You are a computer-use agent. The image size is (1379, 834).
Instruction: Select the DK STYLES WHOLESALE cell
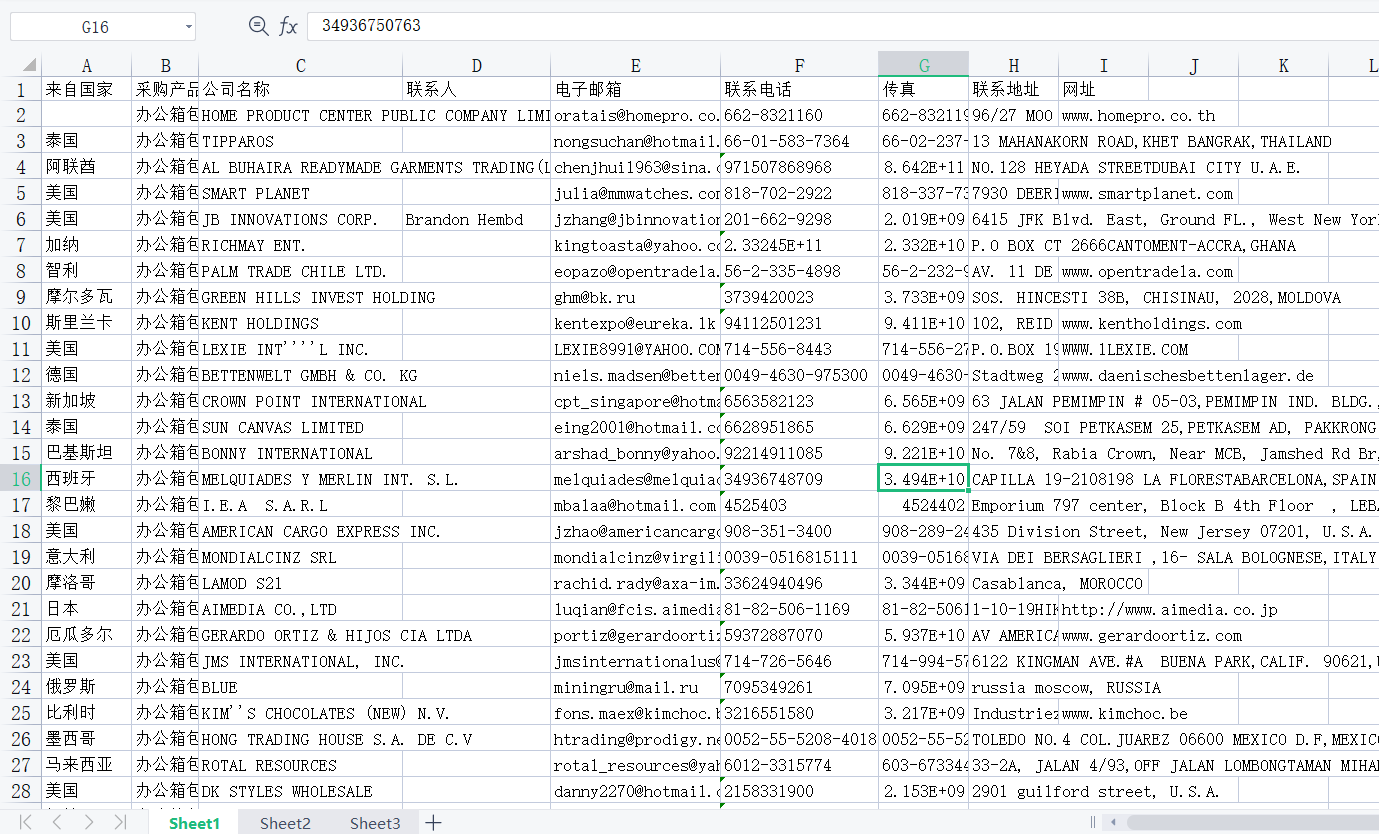point(301,791)
